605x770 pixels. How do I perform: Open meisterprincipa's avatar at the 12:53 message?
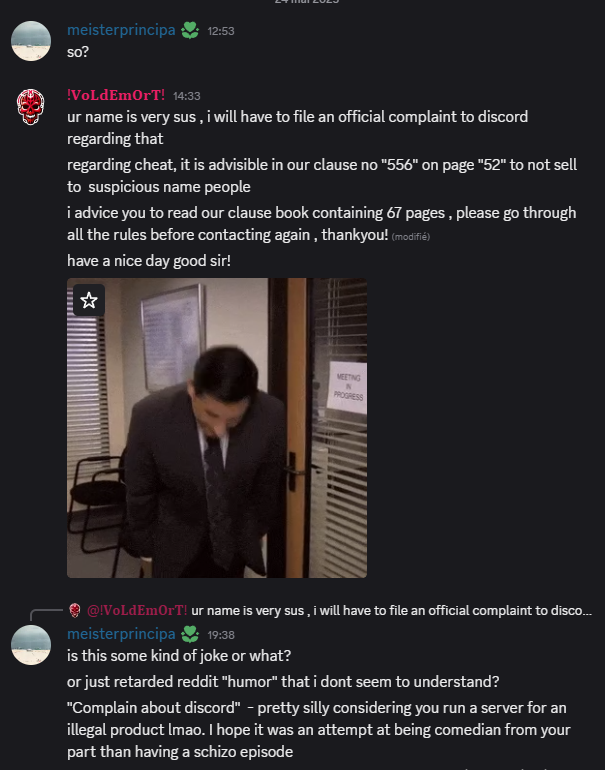[31, 41]
